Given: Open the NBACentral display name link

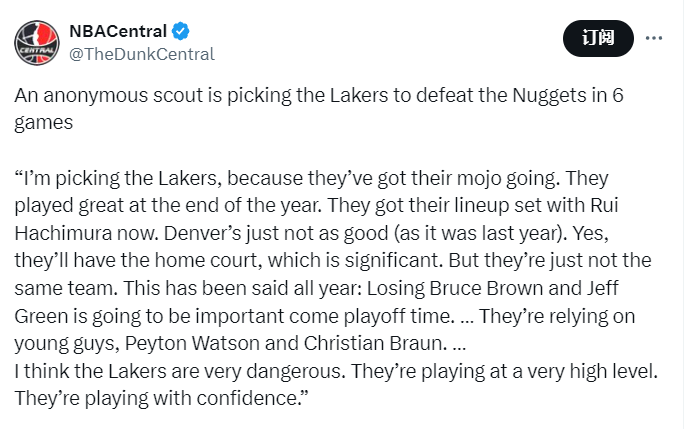Looking at the screenshot, I should [118, 31].
